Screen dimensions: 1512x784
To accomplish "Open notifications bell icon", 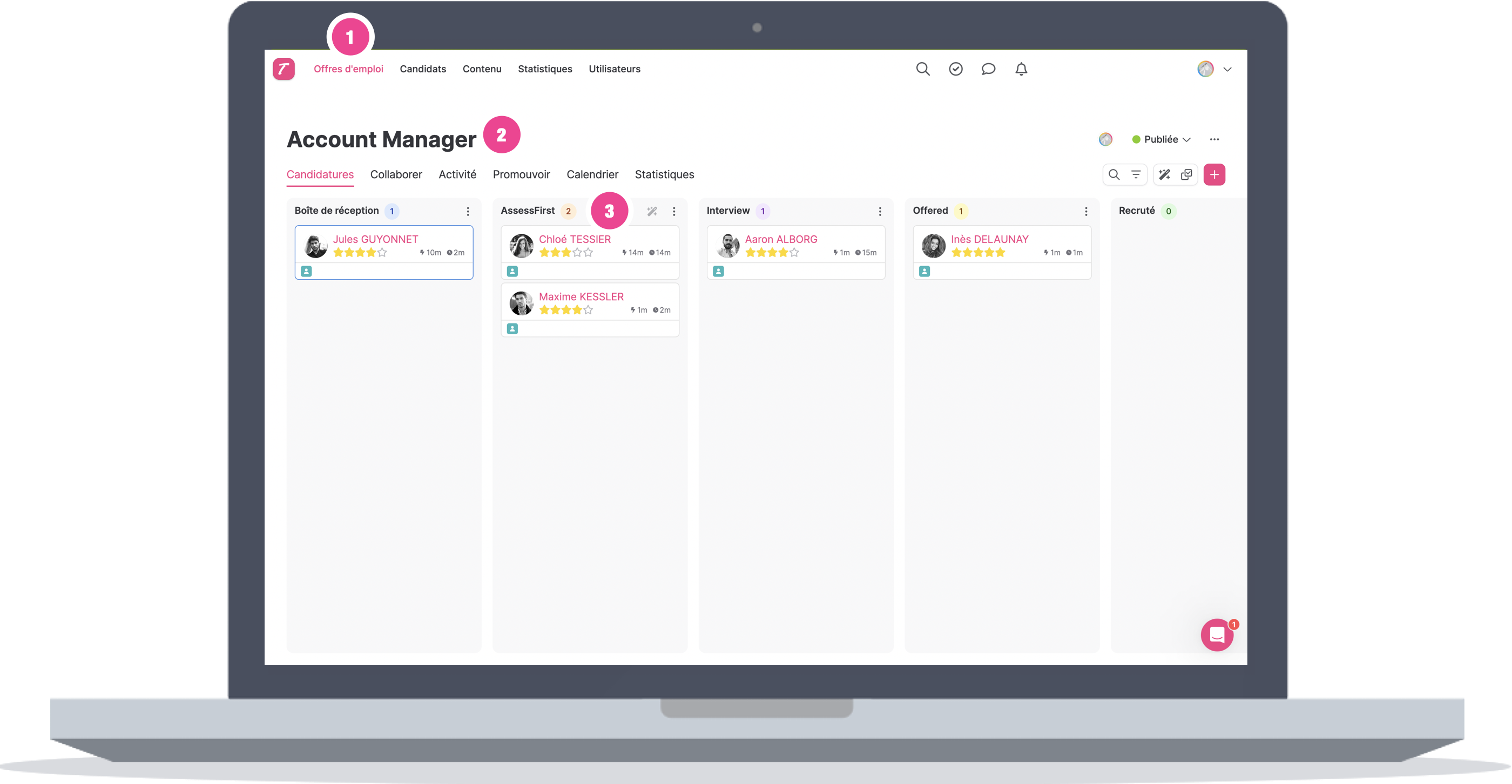I will point(1021,69).
